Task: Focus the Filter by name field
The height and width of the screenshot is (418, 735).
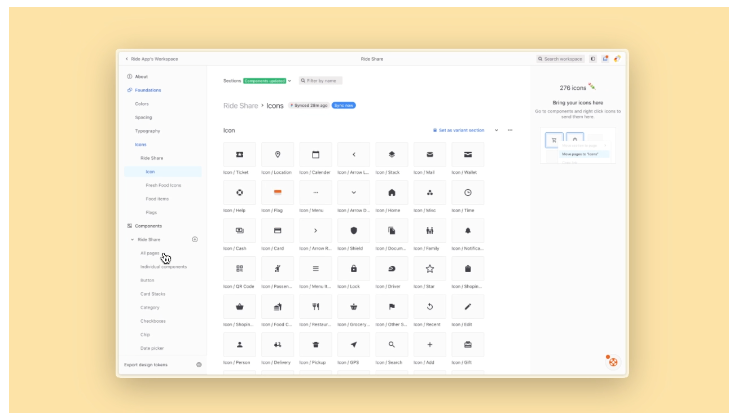Action: [x=321, y=81]
